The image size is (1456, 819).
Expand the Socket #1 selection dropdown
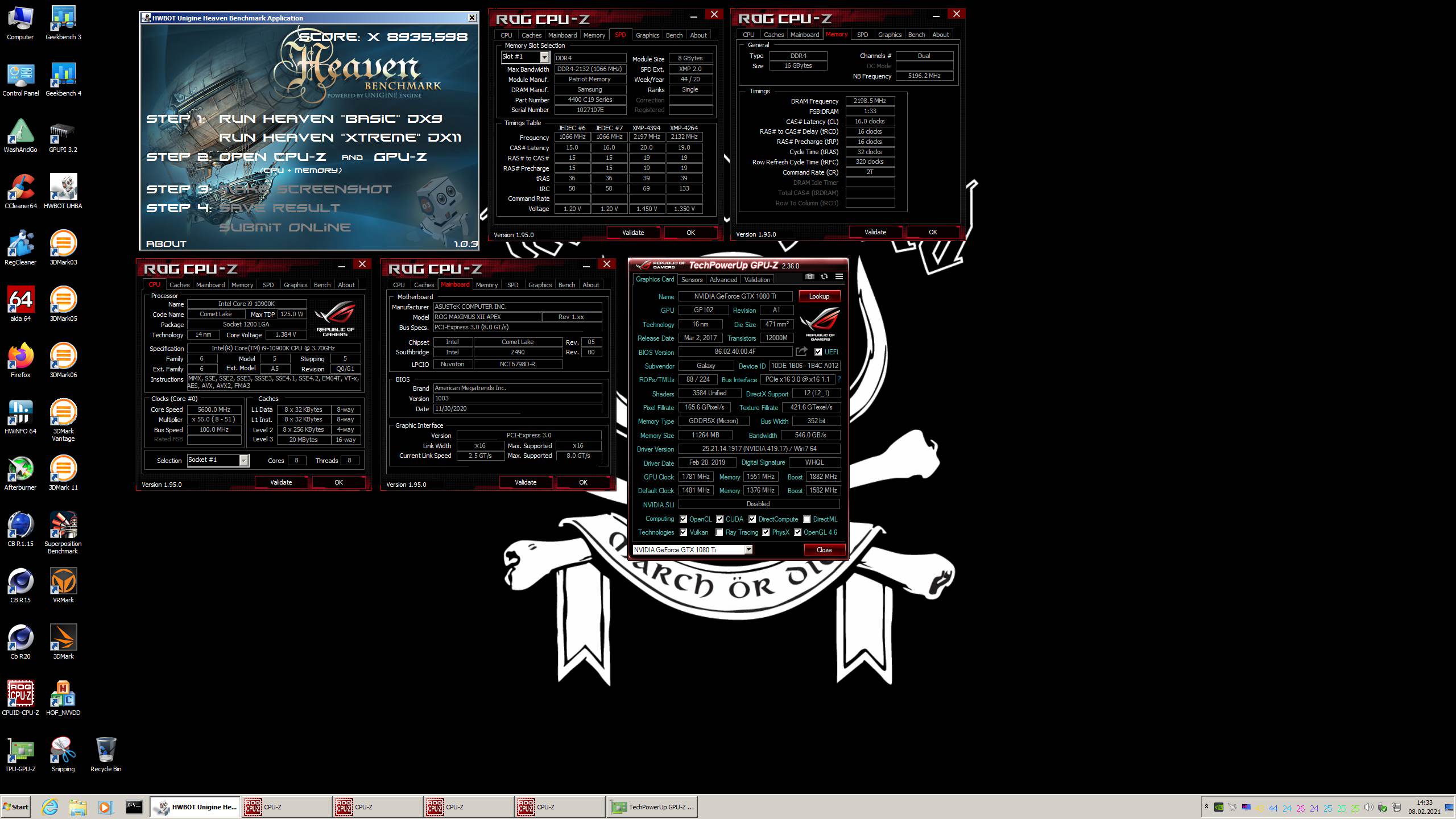point(243,460)
